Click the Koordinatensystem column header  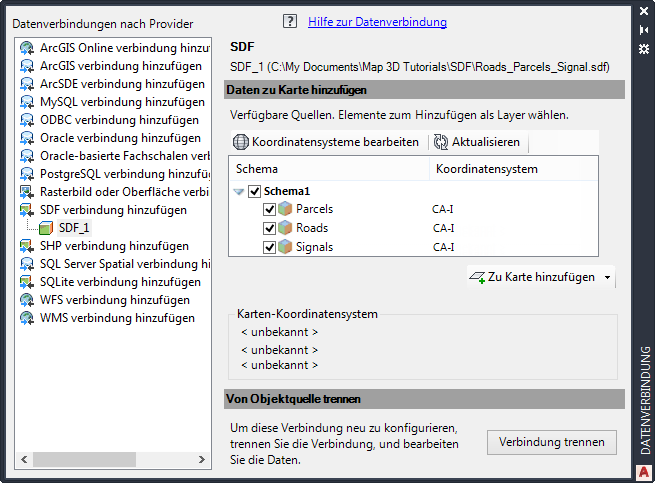pyautogui.click(x=514, y=169)
